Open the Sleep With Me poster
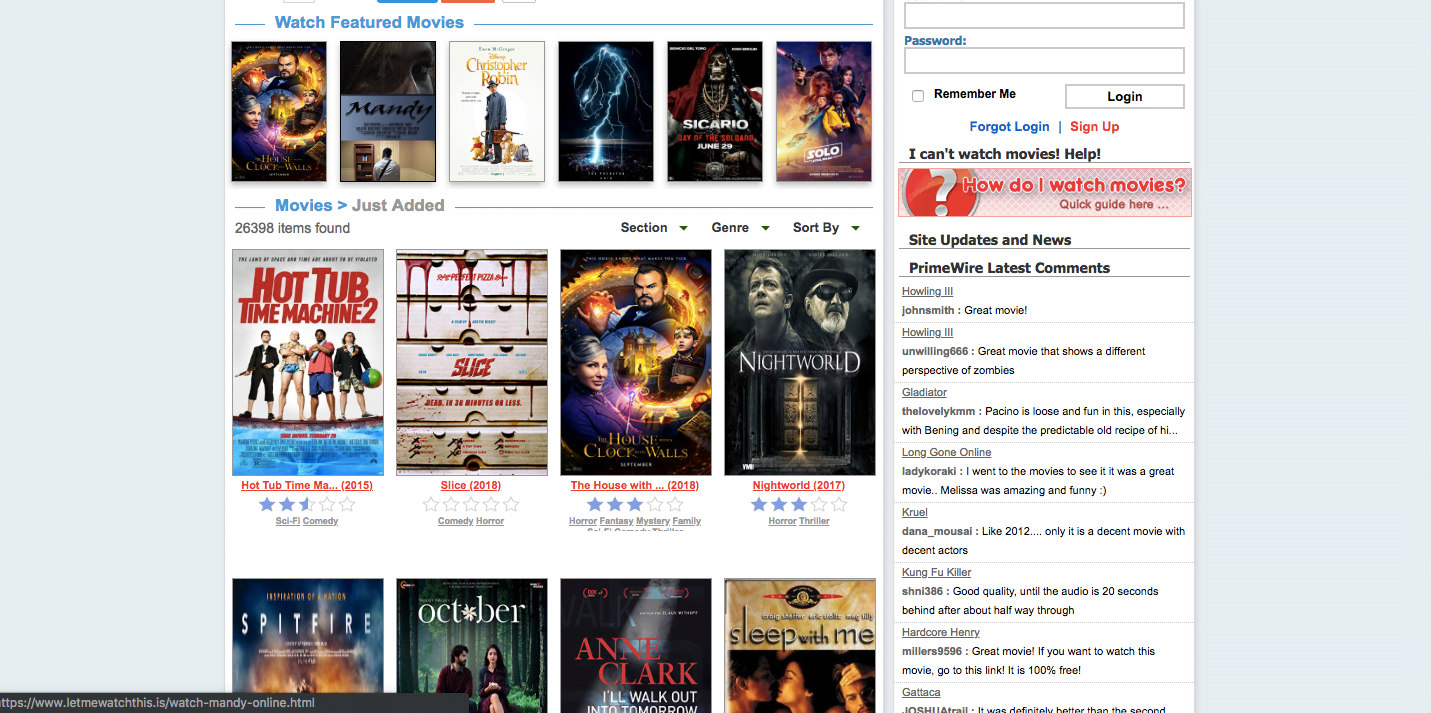 tap(800, 645)
